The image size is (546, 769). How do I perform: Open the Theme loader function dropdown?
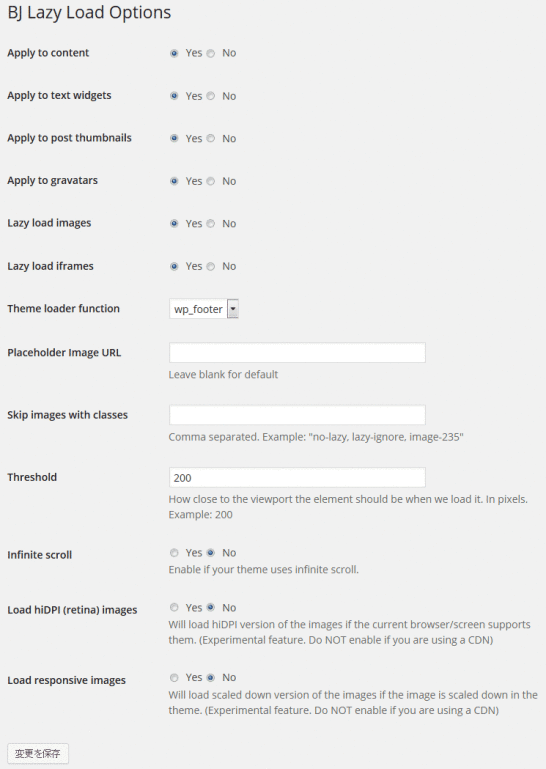tap(204, 309)
